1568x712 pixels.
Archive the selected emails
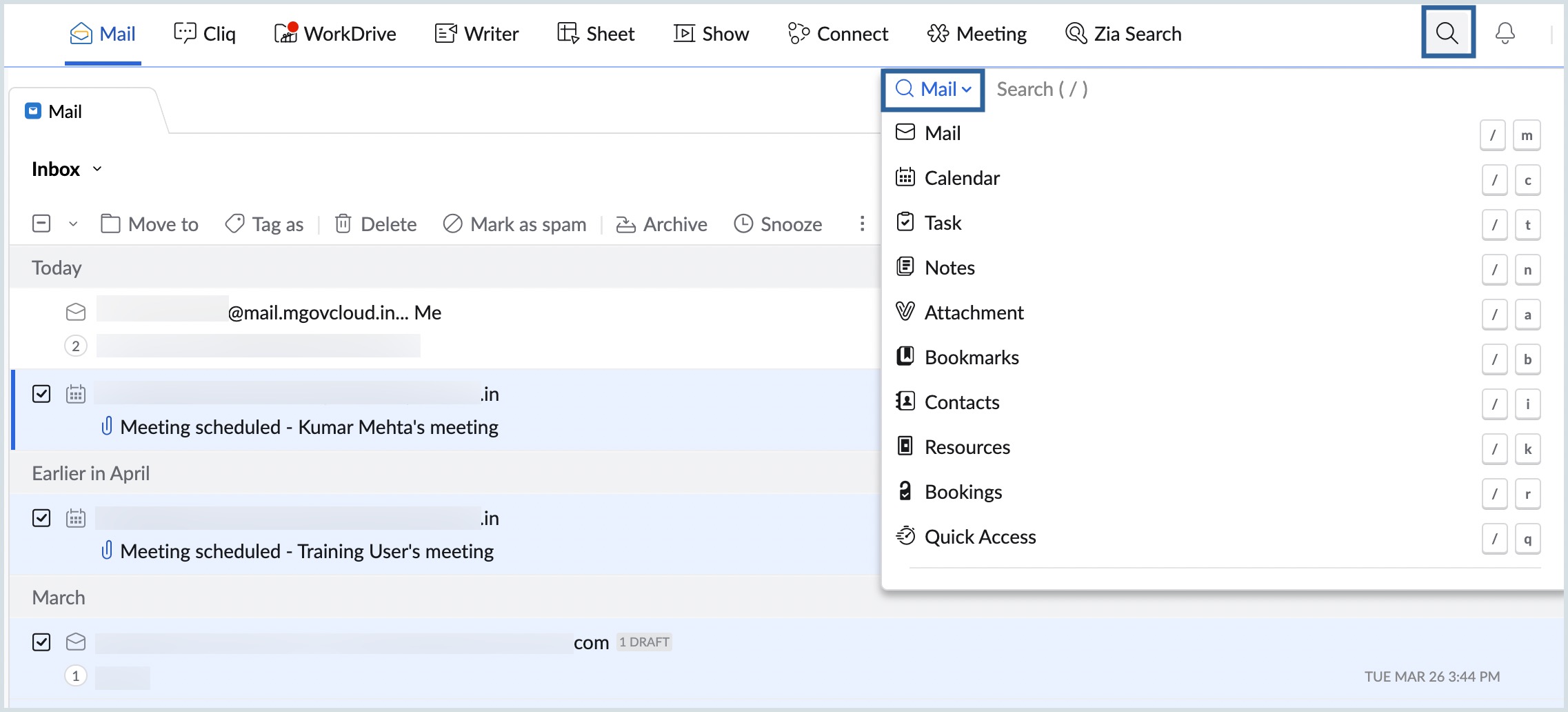pyautogui.click(x=661, y=224)
